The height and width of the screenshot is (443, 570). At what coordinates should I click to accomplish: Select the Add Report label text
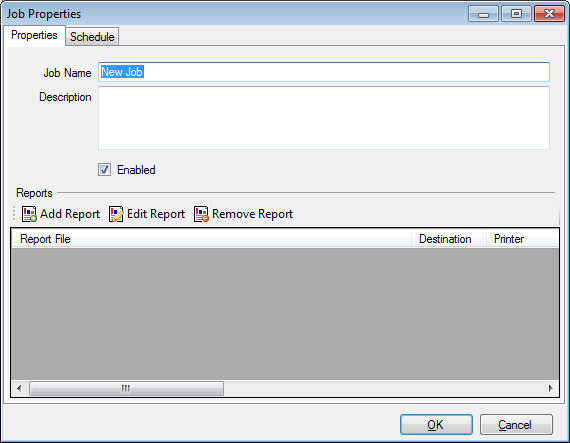70,214
